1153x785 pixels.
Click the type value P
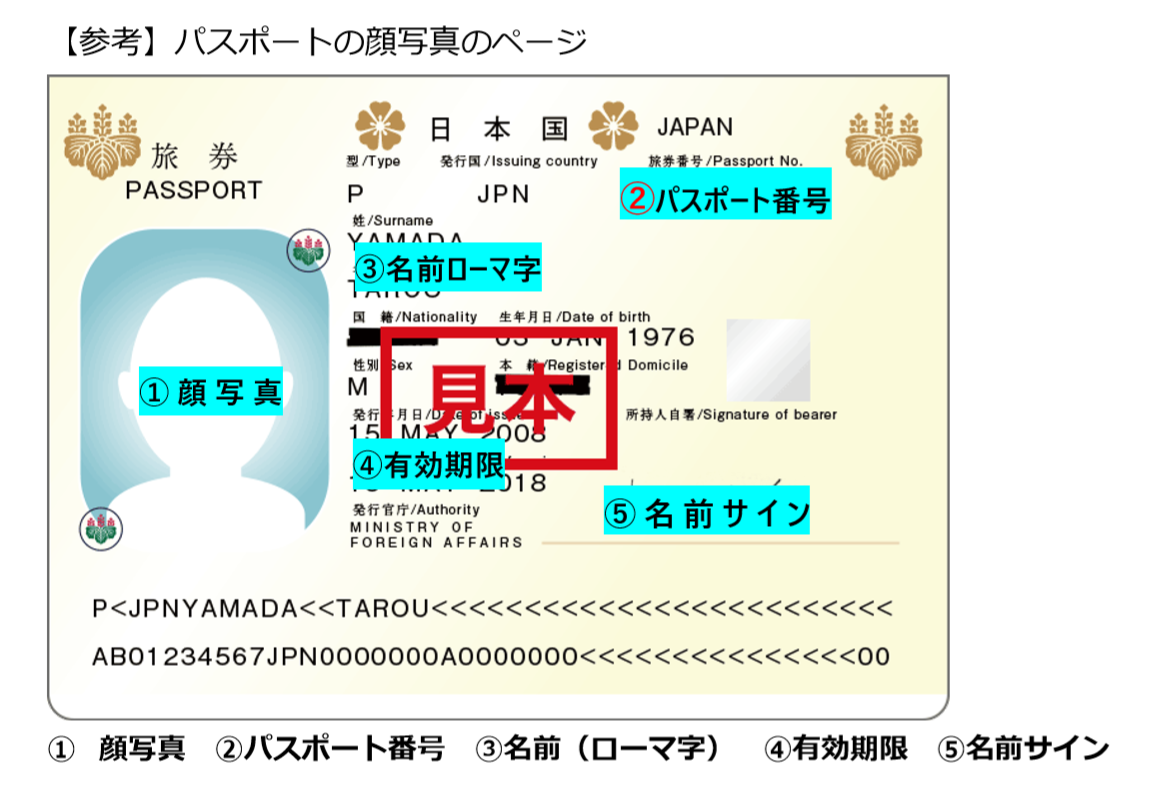coord(356,194)
